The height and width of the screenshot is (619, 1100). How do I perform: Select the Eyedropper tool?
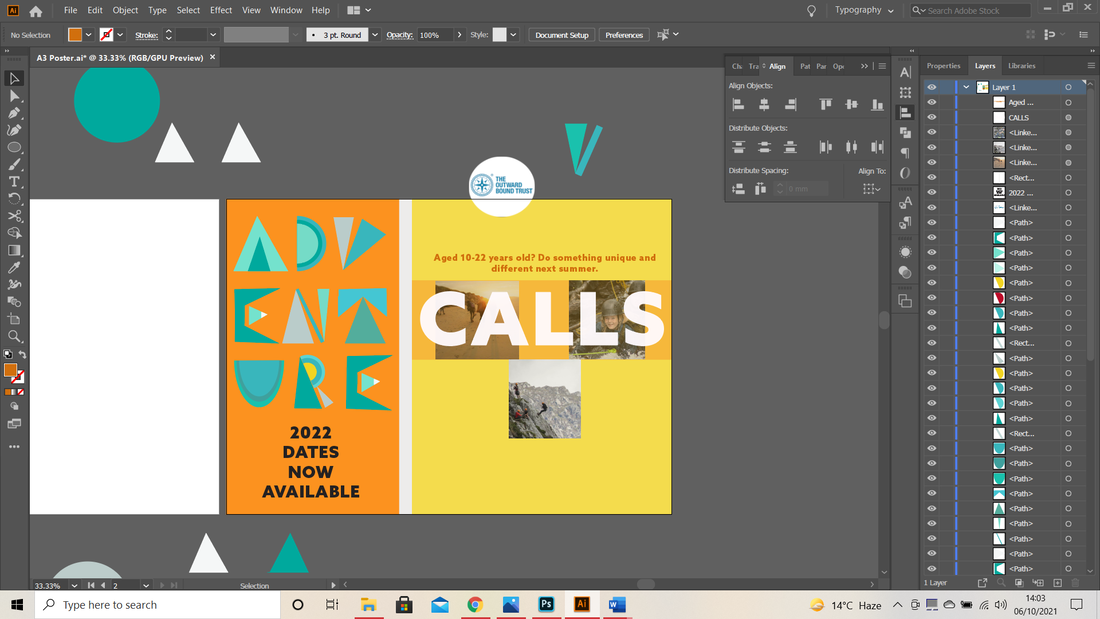click(14, 267)
